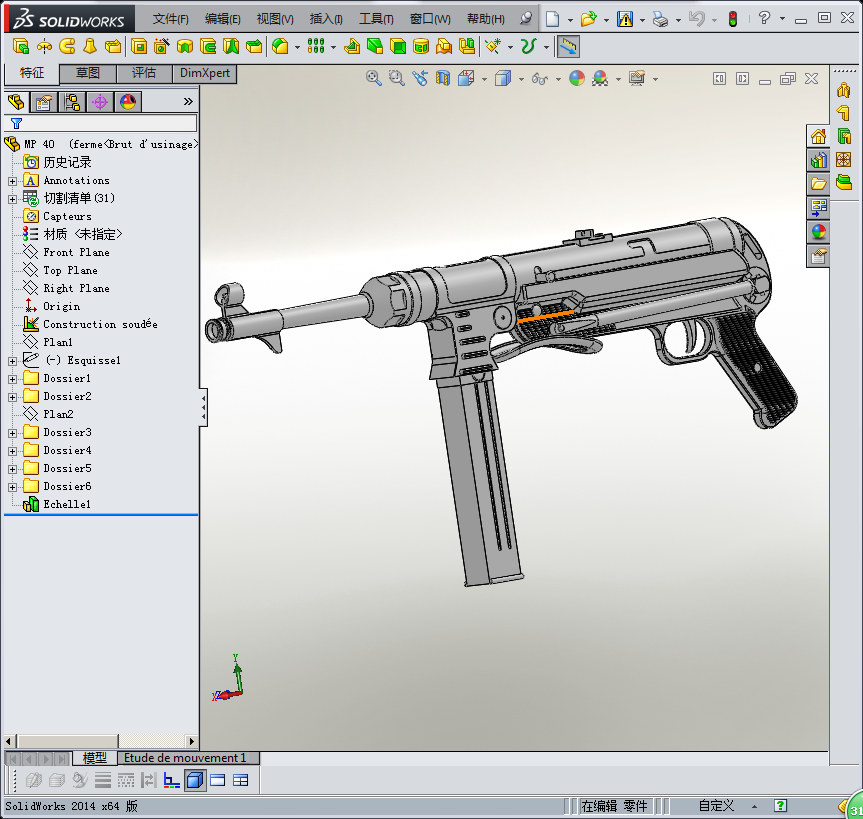This screenshot has width=863, height=819.
Task: Toggle two-view horizontal viewport layout
Action: 218,780
